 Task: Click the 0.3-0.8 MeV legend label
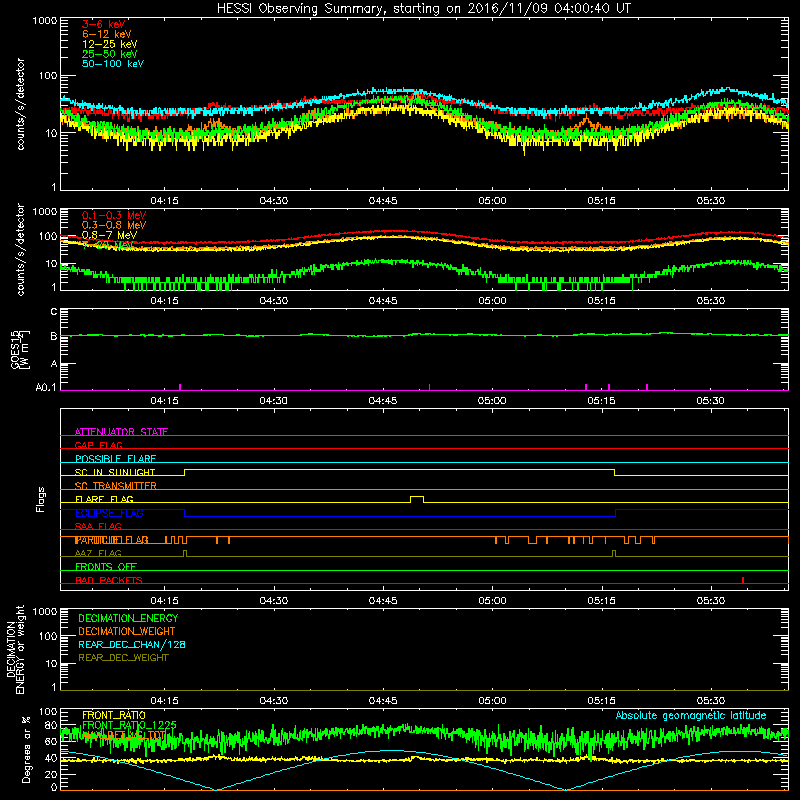pos(114,225)
